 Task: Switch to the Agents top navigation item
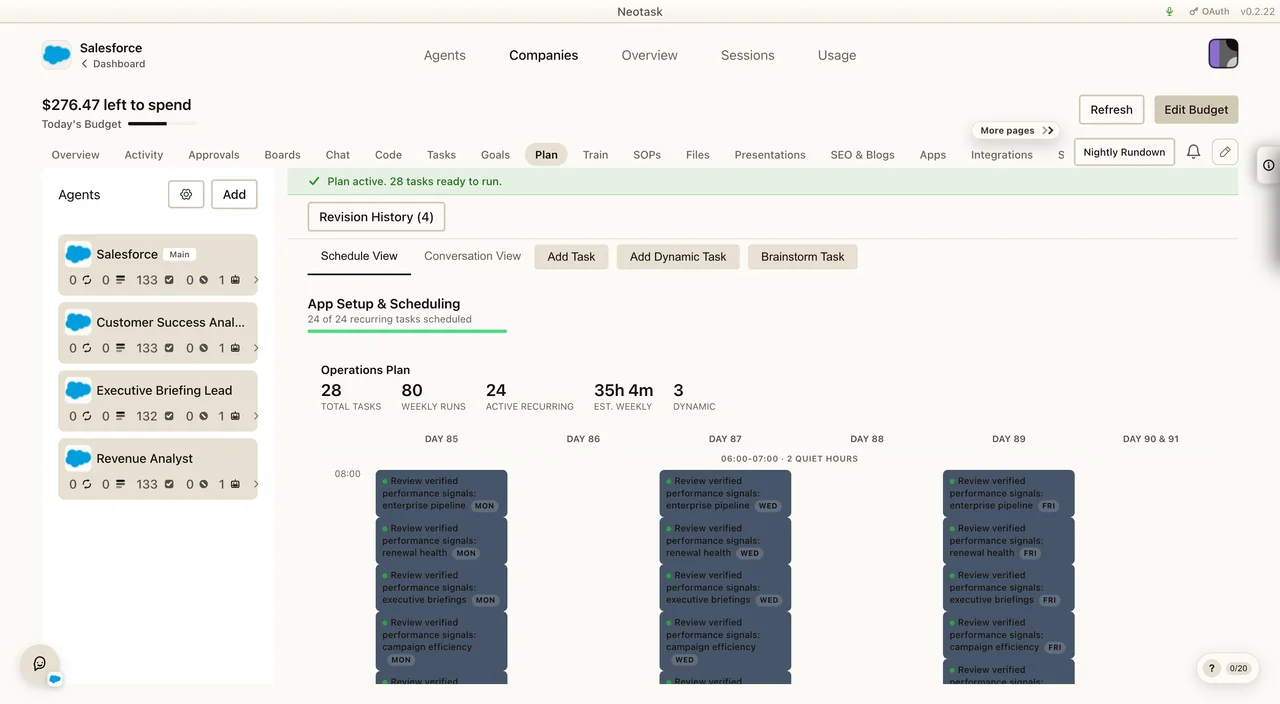click(x=444, y=55)
